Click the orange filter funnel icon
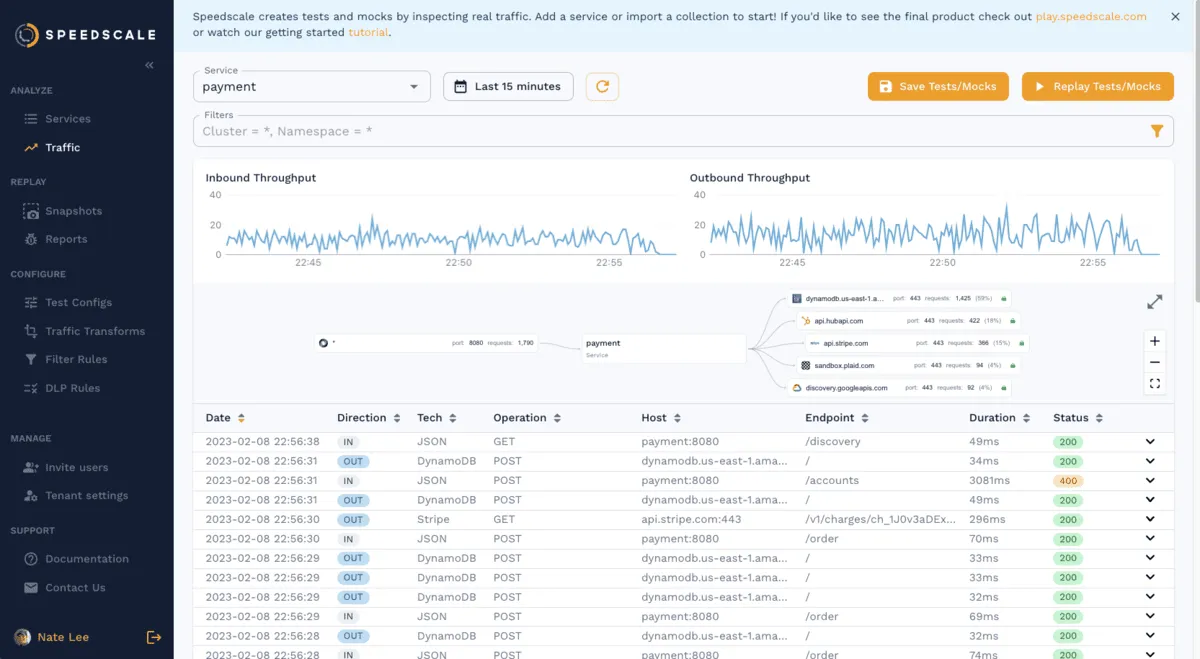This screenshot has width=1200, height=659. [x=1157, y=131]
